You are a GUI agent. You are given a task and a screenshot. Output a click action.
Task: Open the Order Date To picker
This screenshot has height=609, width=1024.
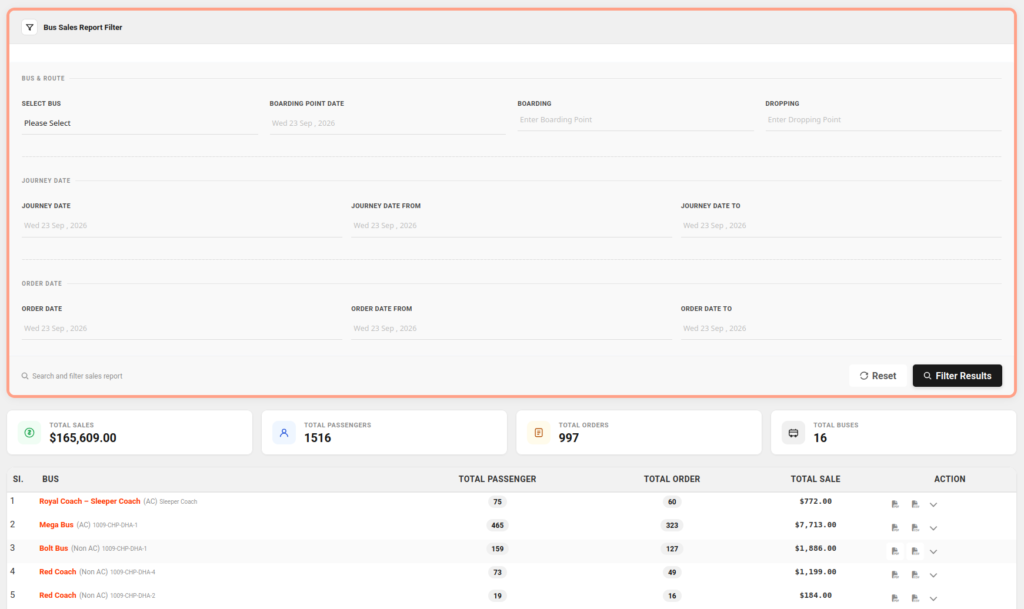(x=840, y=328)
